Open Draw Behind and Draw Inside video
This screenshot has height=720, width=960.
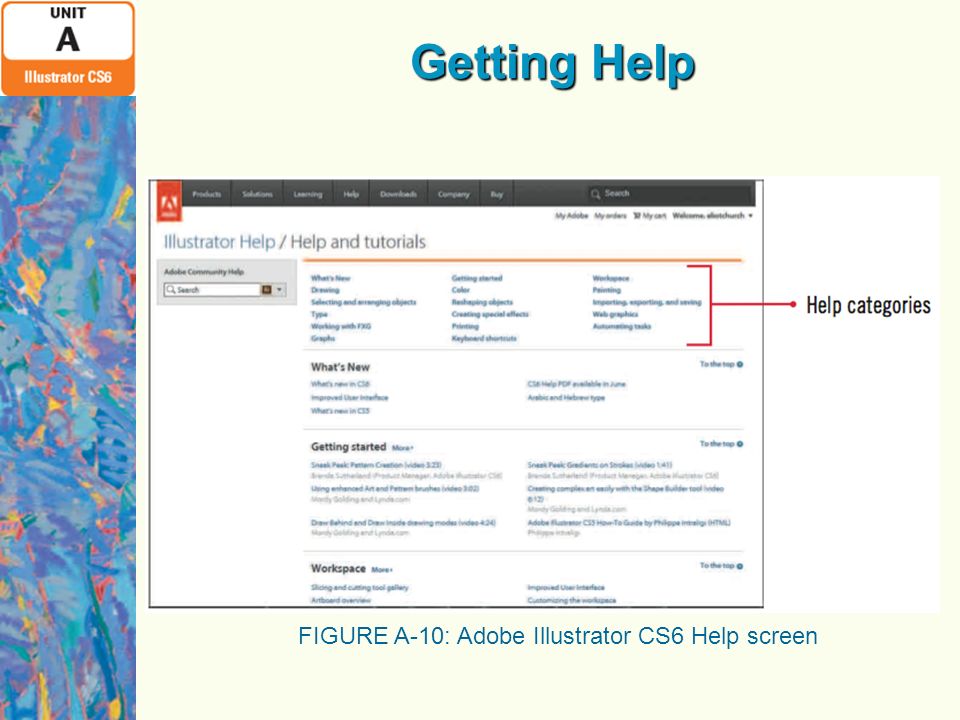[403, 523]
